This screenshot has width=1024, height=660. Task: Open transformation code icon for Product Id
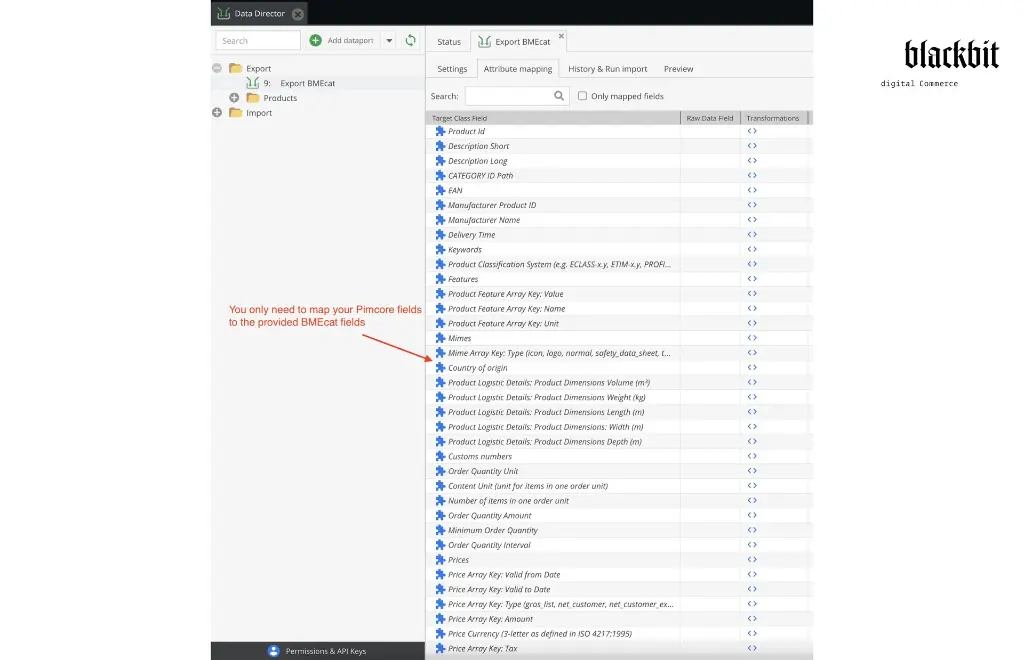(x=752, y=131)
